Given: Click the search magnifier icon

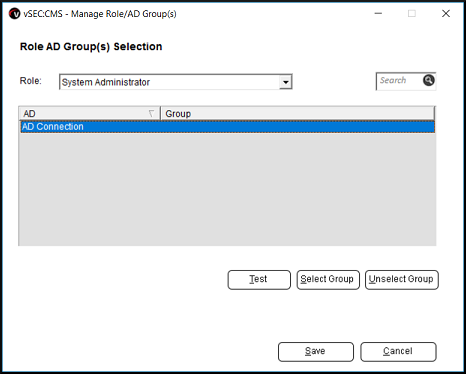Looking at the screenshot, I should [429, 80].
